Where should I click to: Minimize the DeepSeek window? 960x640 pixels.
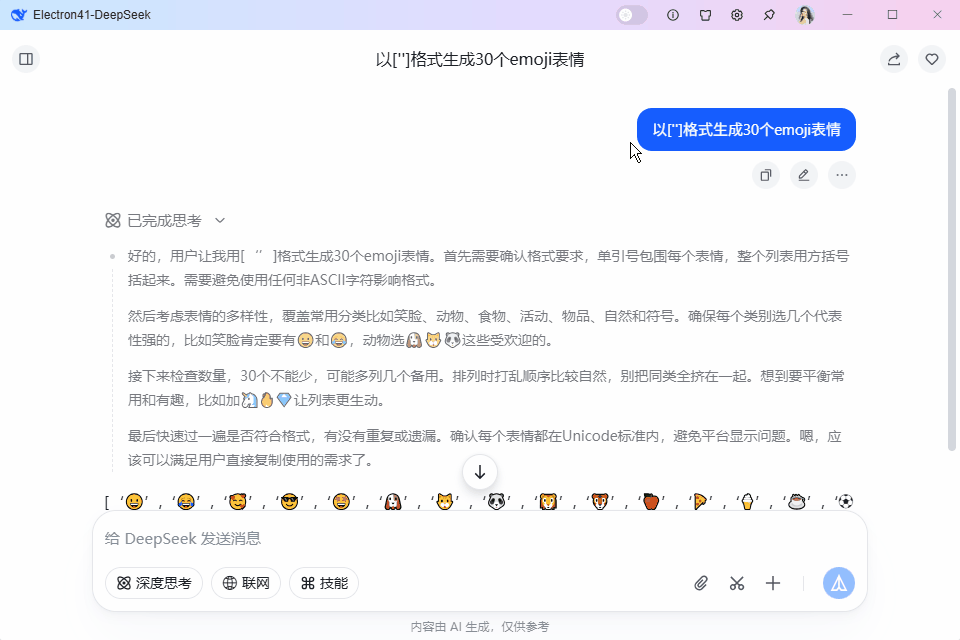tap(847, 15)
